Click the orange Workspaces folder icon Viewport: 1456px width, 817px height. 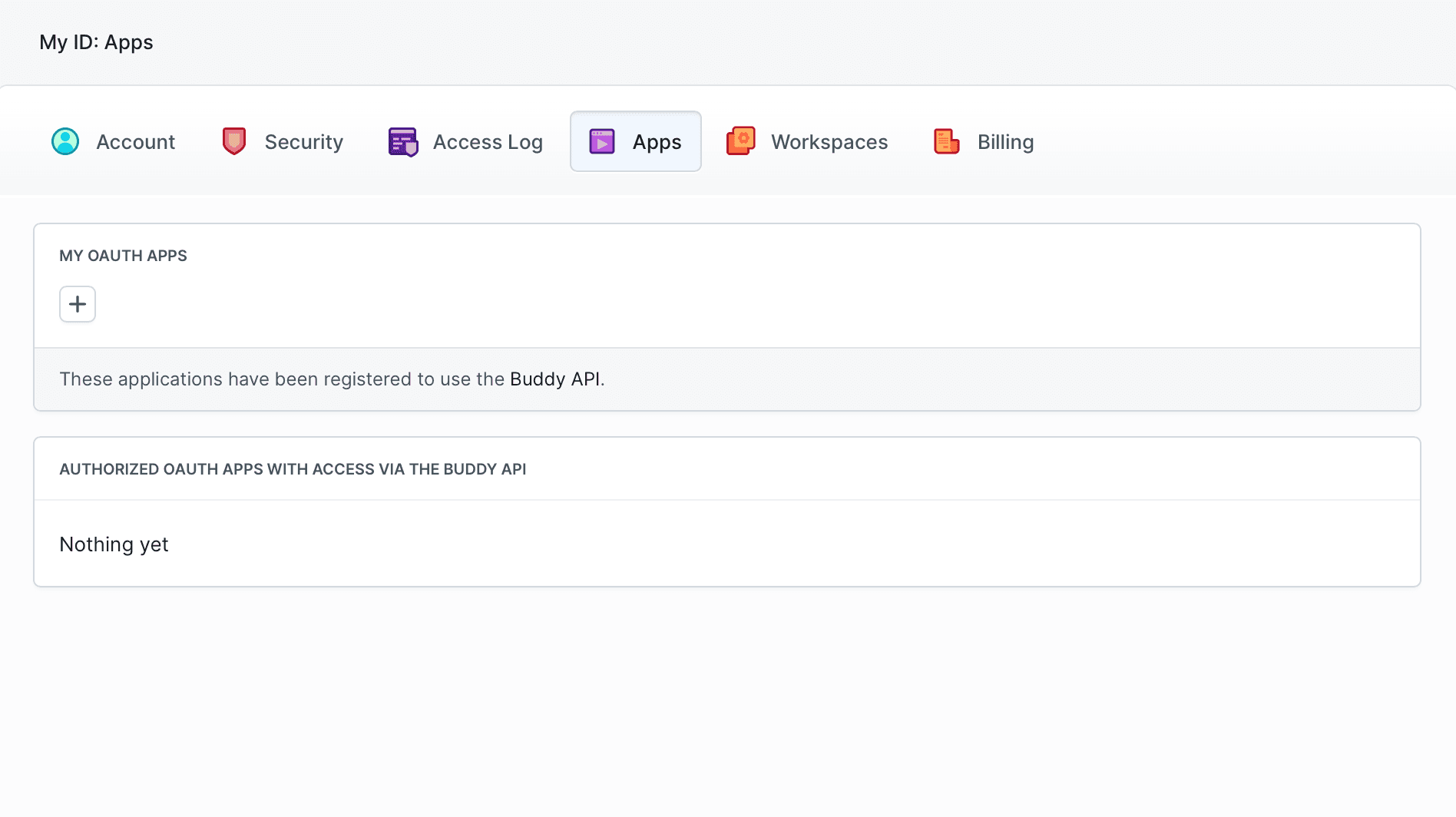[741, 141]
